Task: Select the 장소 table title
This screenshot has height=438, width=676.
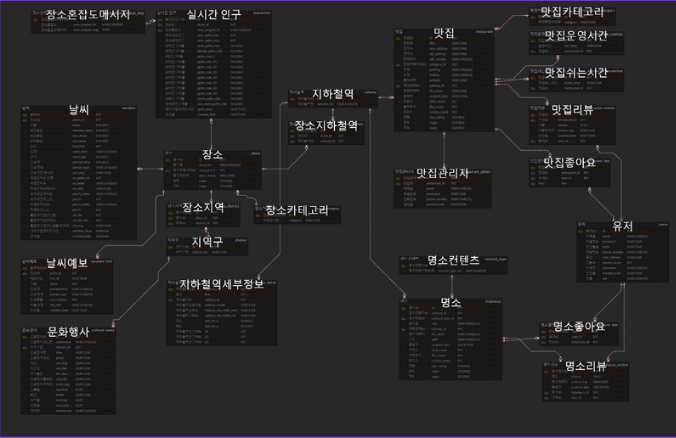Action: [213, 154]
